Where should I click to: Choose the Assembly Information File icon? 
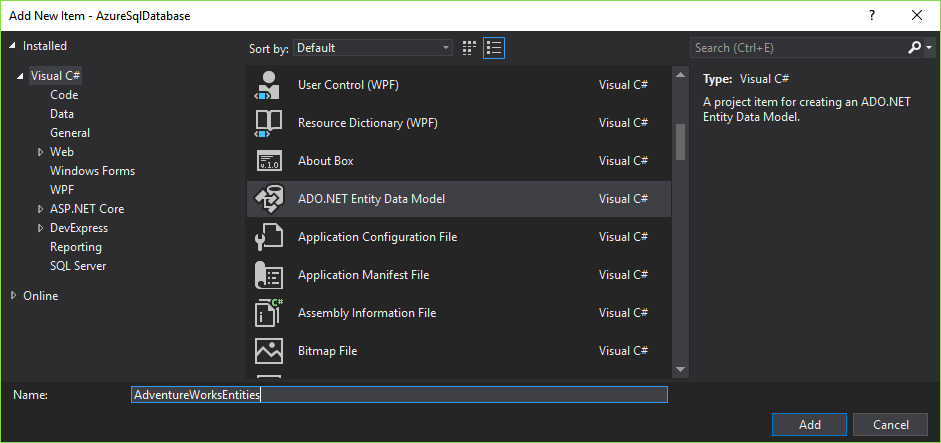[268, 313]
